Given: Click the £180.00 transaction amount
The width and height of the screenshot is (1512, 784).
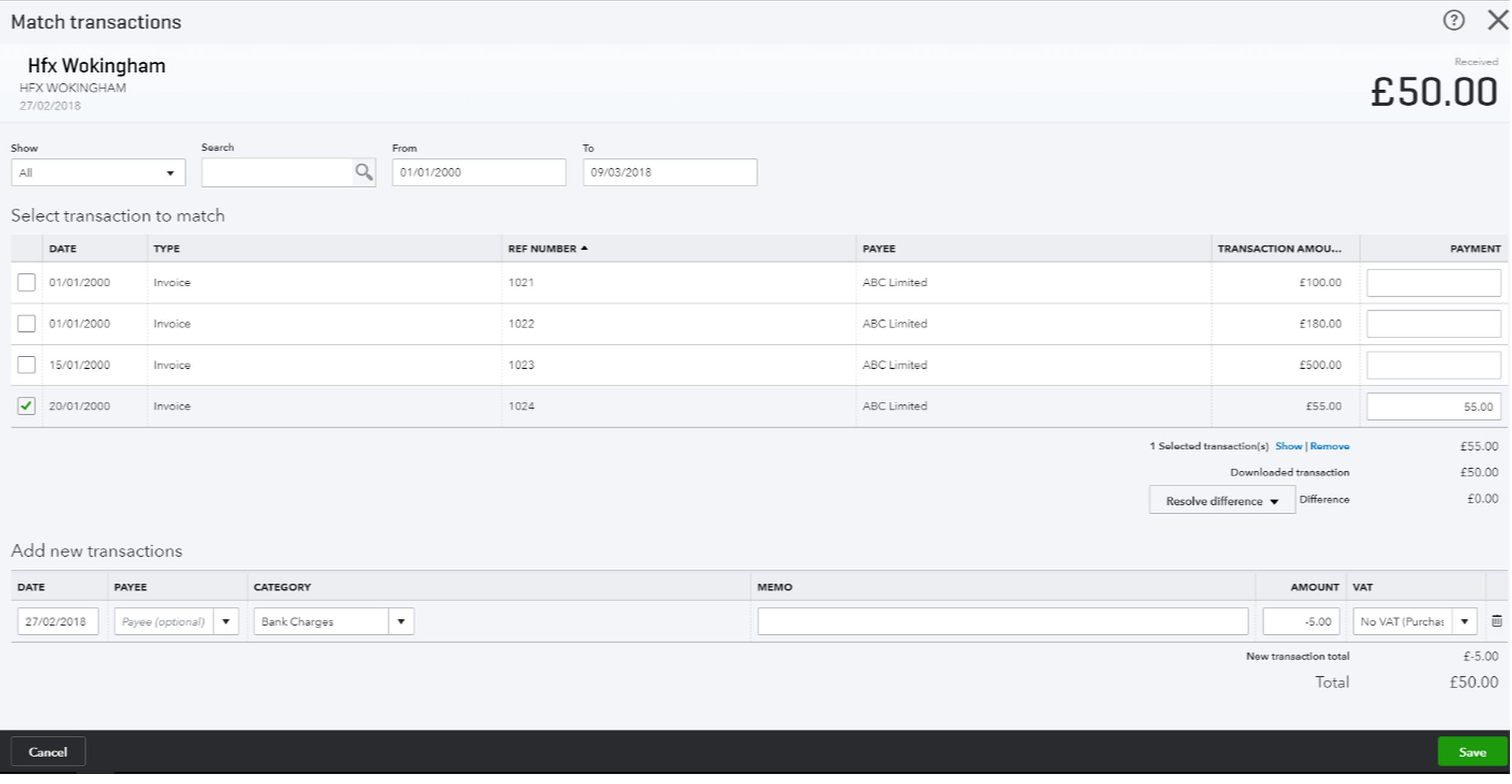Looking at the screenshot, I should coord(1320,323).
